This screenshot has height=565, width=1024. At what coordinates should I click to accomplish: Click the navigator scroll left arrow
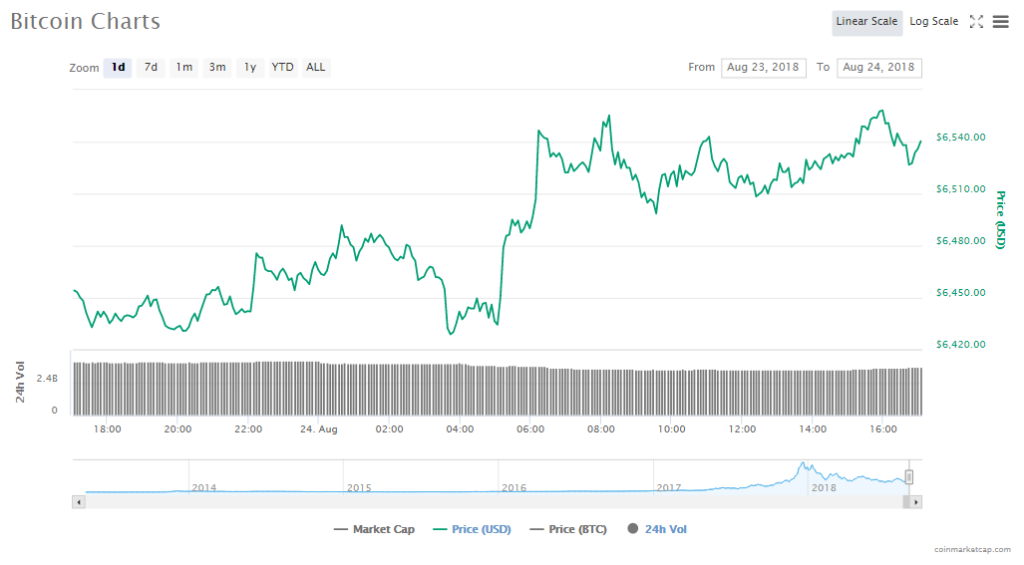tap(79, 501)
